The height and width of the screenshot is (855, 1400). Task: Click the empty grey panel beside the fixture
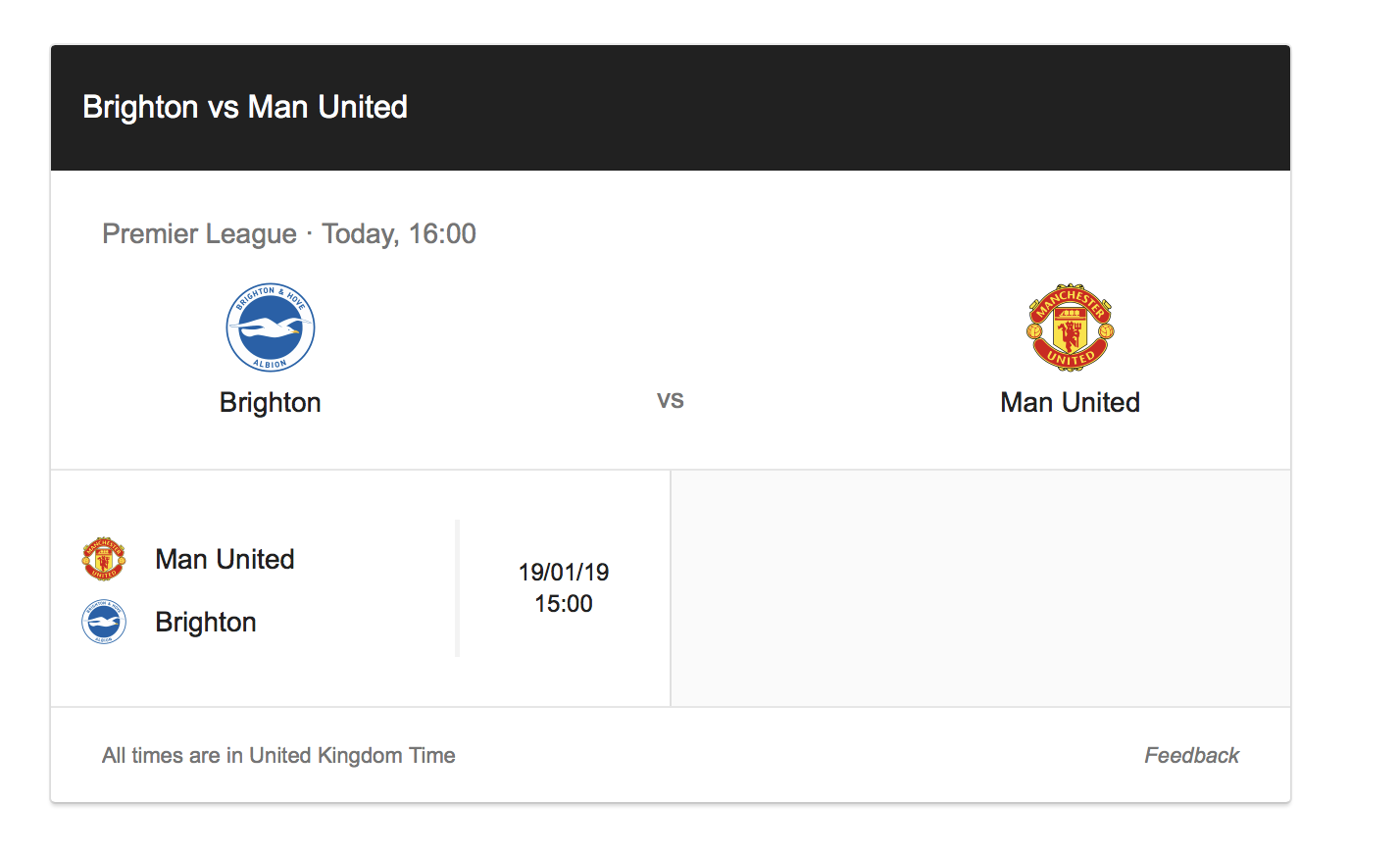980,588
